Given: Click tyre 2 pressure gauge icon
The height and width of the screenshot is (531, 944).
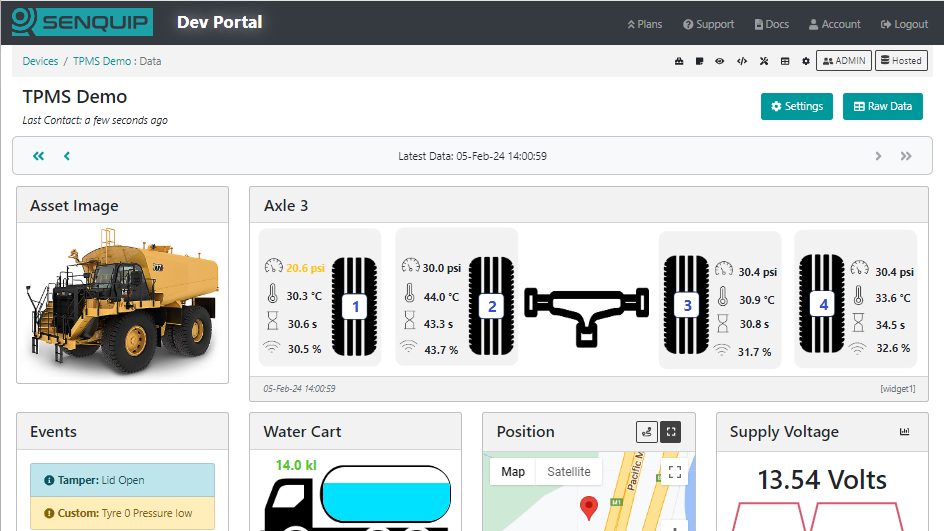Looking at the screenshot, I should point(411,265).
